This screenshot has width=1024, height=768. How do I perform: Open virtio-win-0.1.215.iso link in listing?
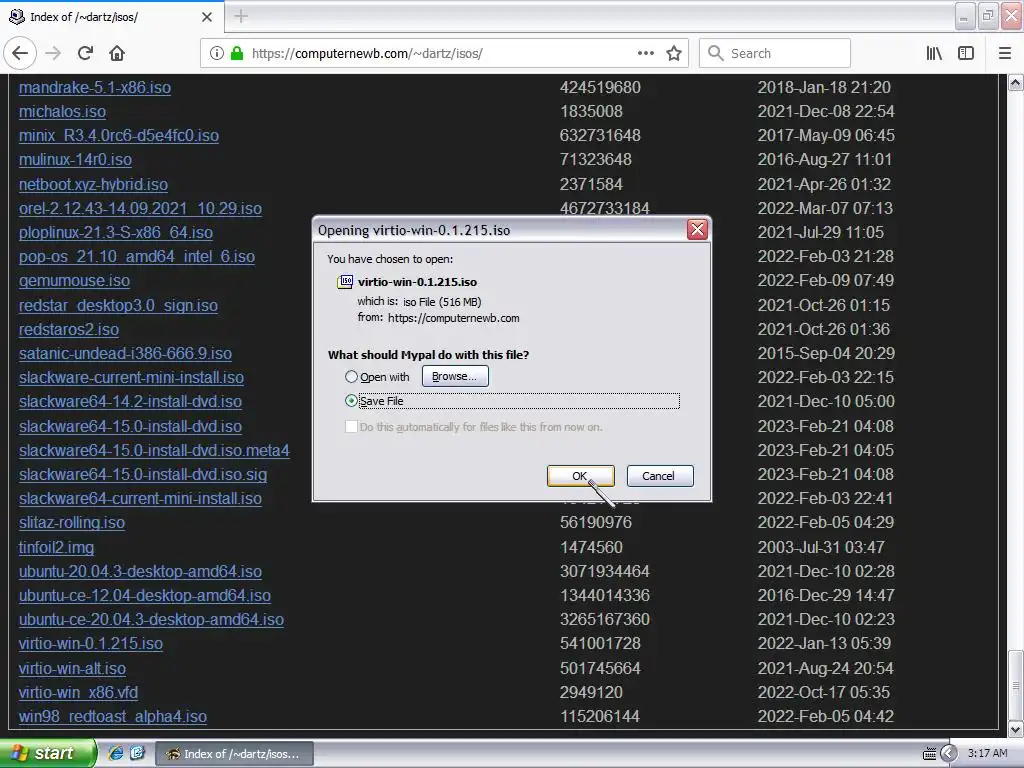91,644
